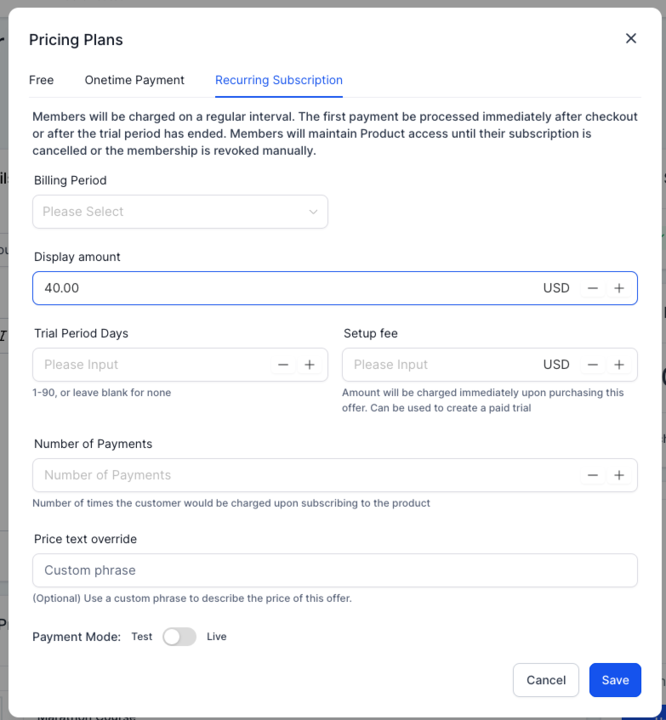Click into the Display amount field
This screenshot has height=720, width=666.
point(285,288)
